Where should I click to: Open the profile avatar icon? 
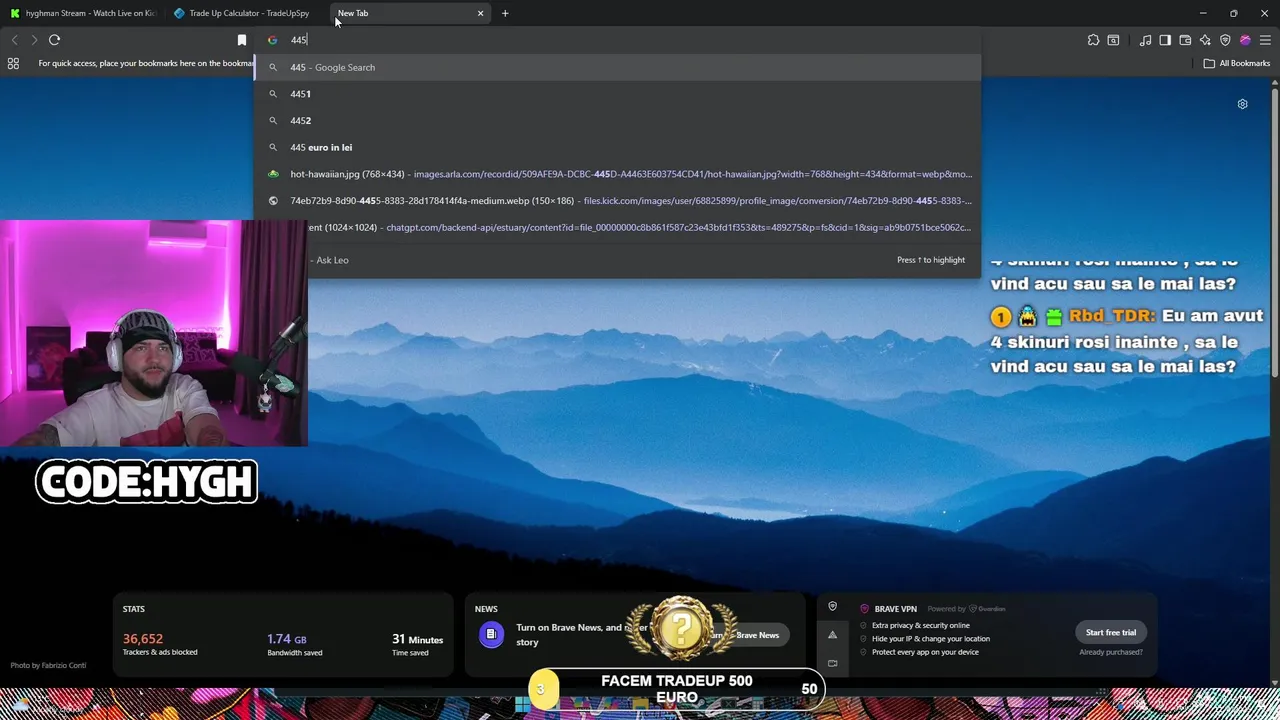point(1245,40)
